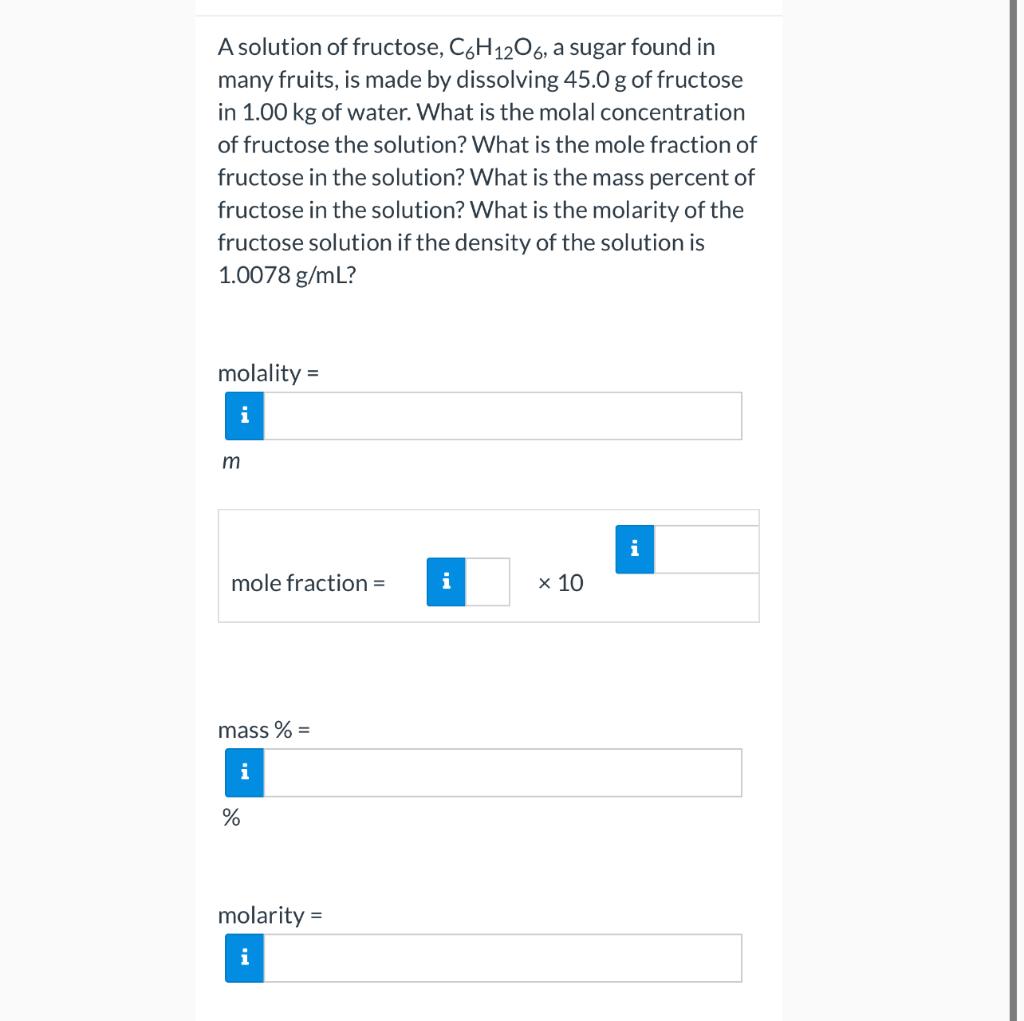
Task: Click the info icon beside the molarity field
Action: pyautogui.click(x=243, y=957)
